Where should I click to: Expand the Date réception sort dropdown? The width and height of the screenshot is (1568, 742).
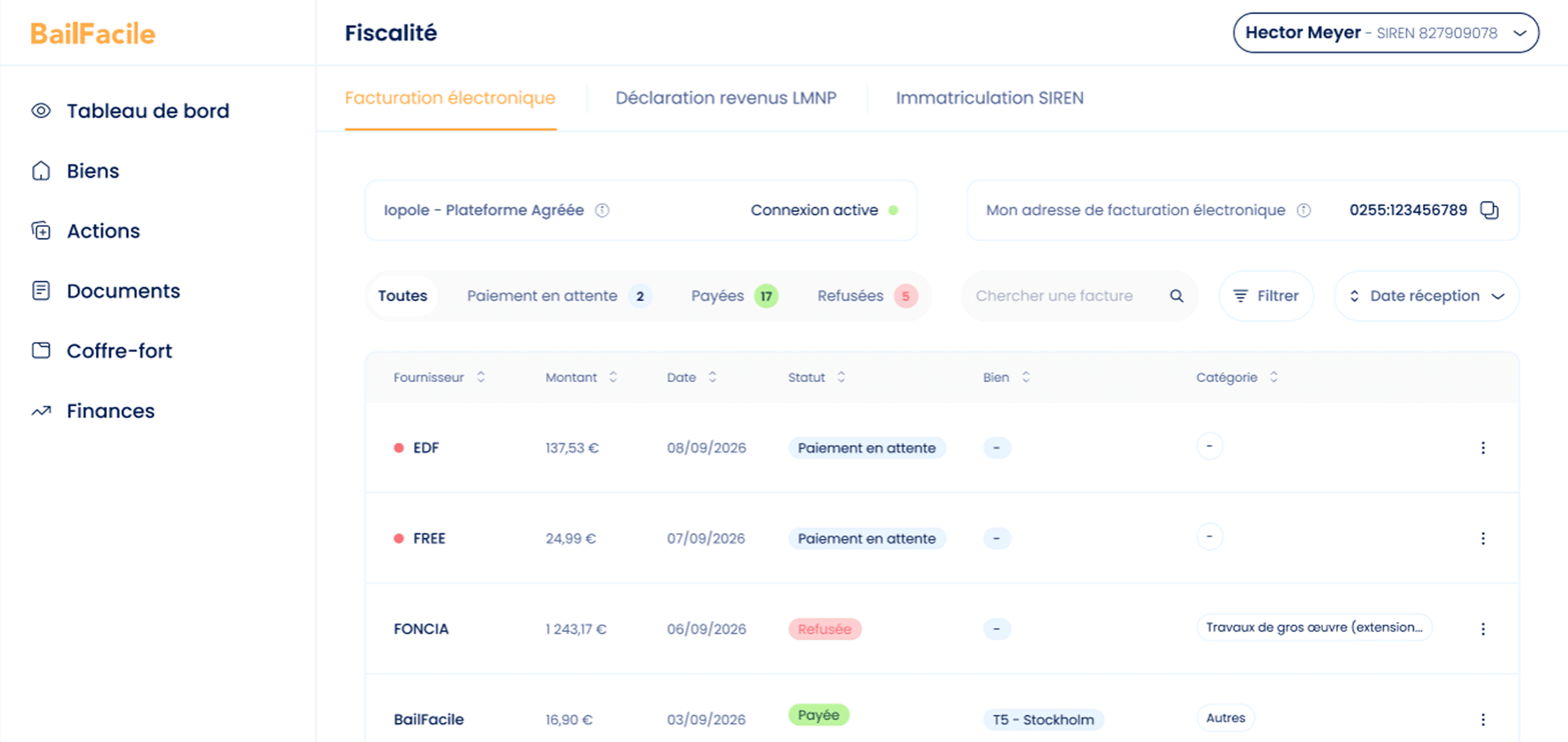[x=1426, y=296]
